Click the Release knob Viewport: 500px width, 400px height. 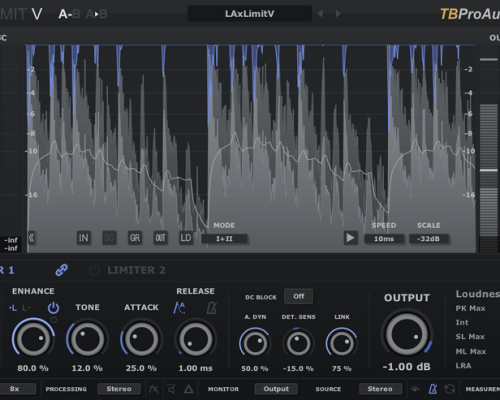pyautogui.click(x=196, y=339)
